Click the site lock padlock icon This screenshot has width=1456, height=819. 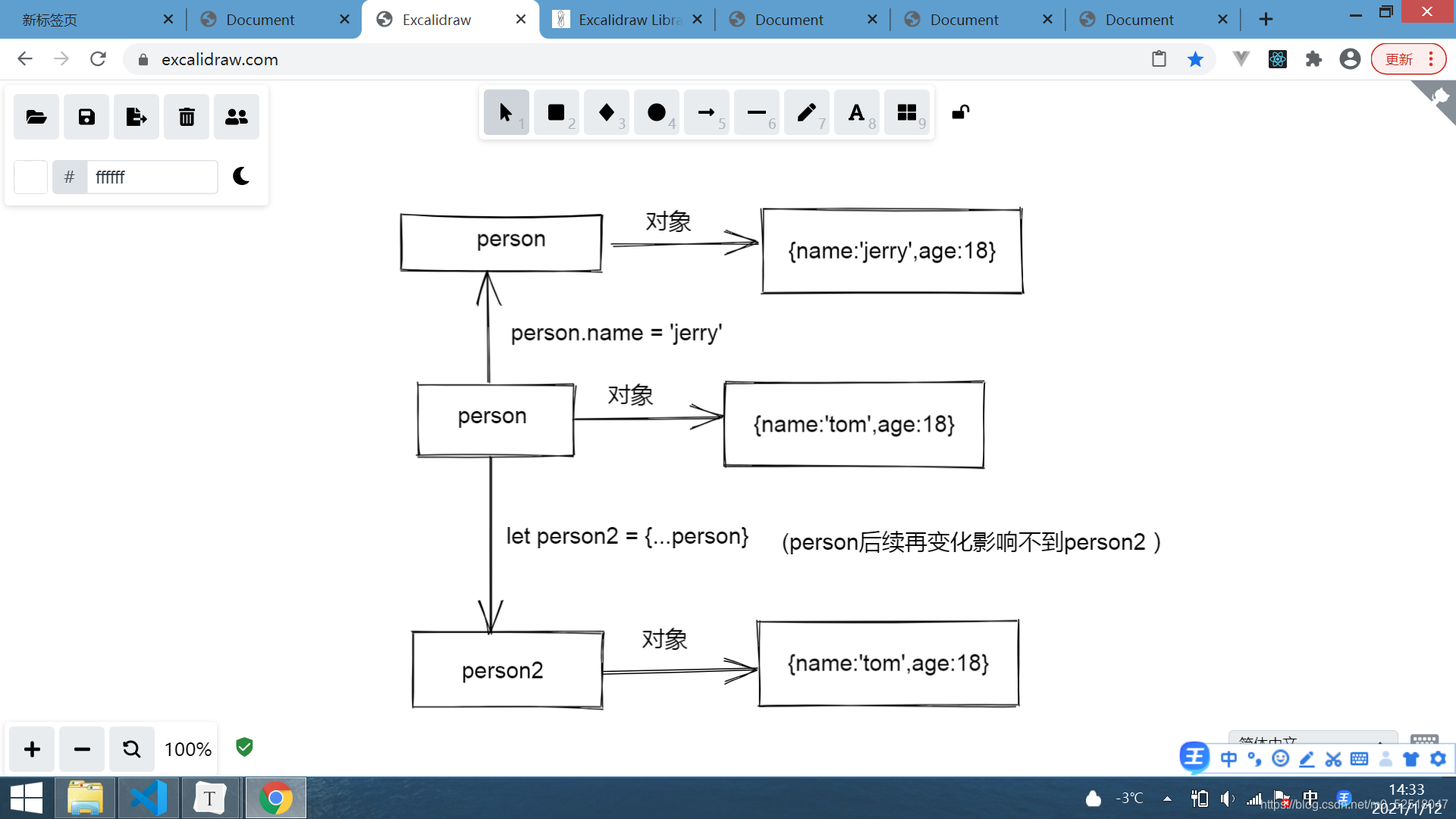coord(143,59)
